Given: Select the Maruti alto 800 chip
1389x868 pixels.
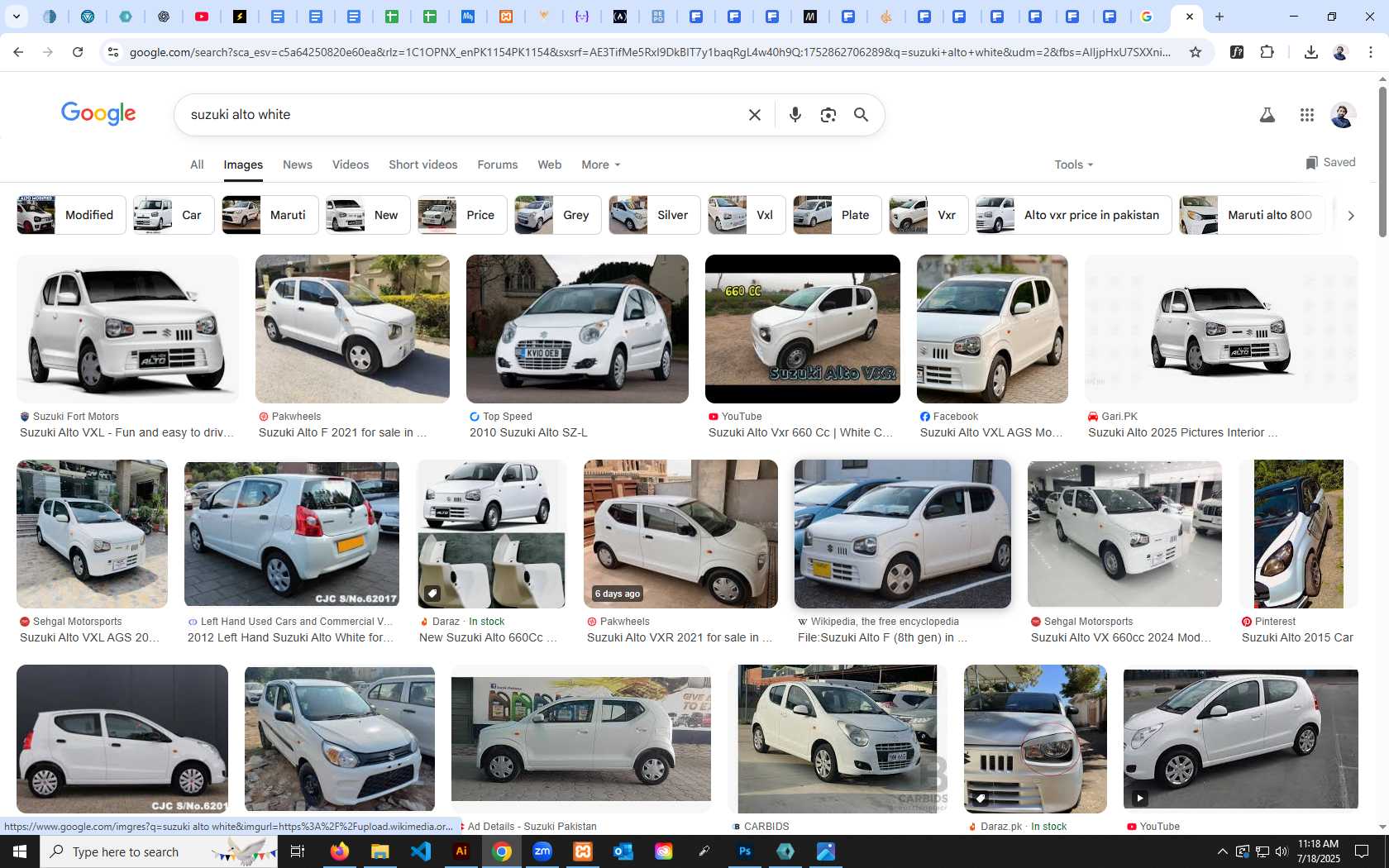Looking at the screenshot, I should point(1252,215).
